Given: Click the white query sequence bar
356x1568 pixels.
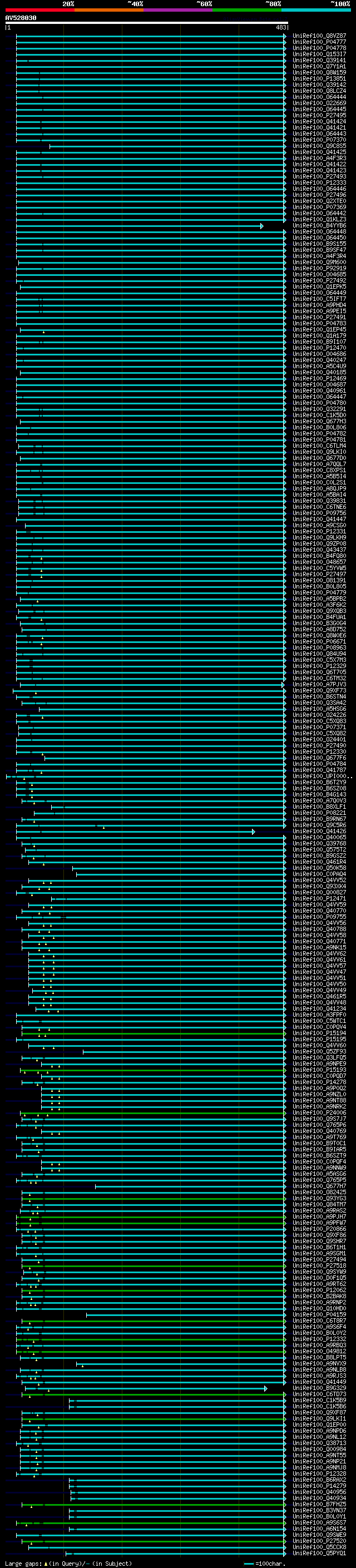Looking at the screenshot, I should tap(147, 23).
